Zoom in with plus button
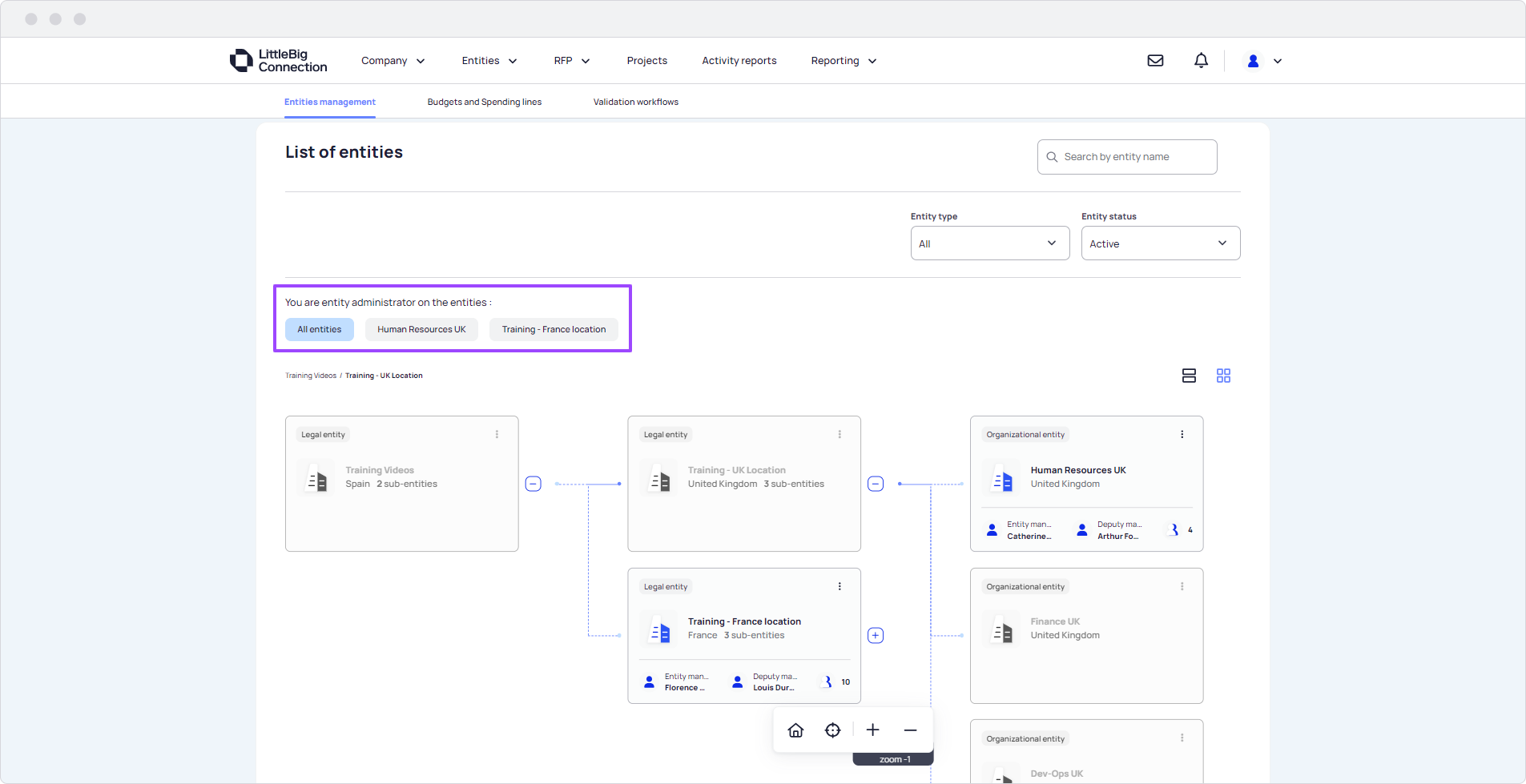Screen dimensions: 1526x784 point(873,730)
